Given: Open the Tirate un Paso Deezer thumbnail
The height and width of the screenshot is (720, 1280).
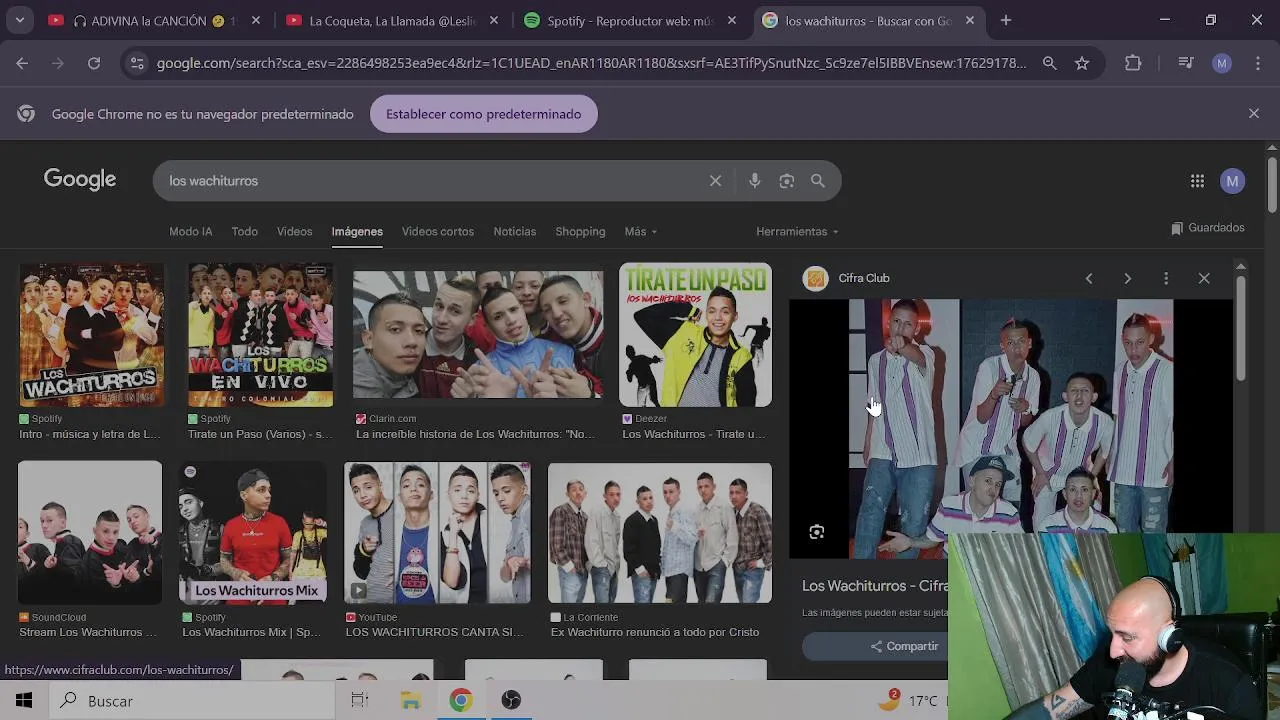Looking at the screenshot, I should (x=695, y=334).
